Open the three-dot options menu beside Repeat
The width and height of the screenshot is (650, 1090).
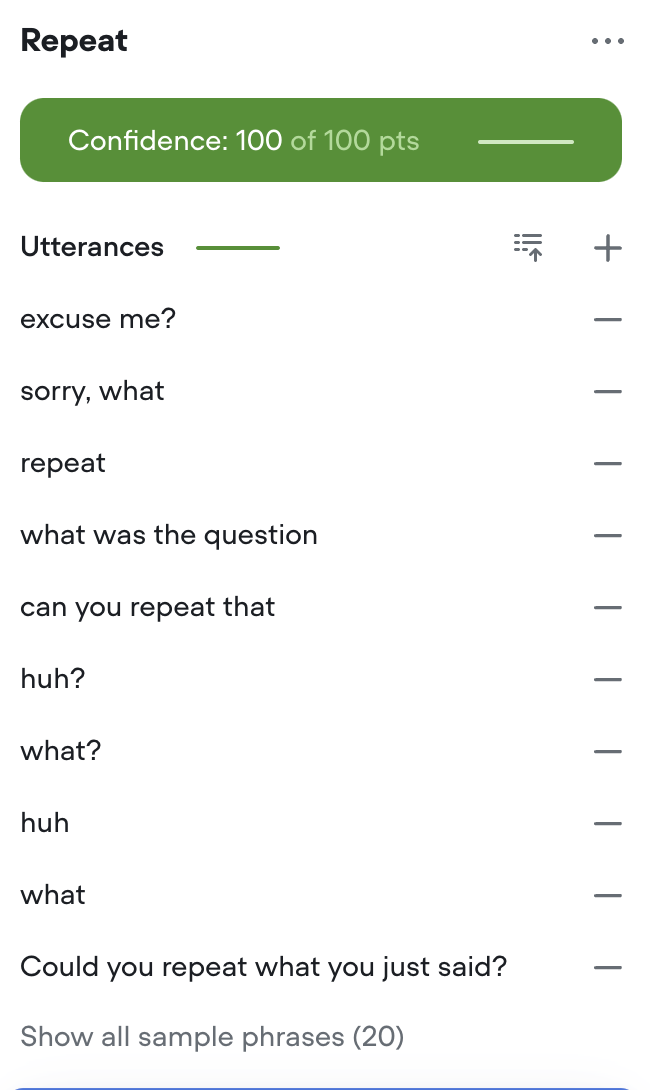click(608, 41)
